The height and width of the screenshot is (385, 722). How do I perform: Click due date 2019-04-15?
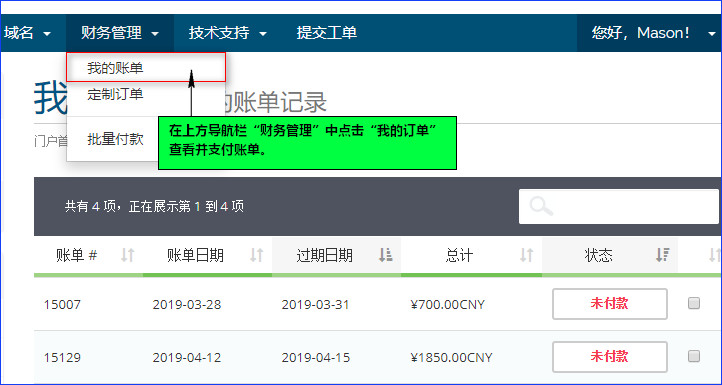coord(315,358)
